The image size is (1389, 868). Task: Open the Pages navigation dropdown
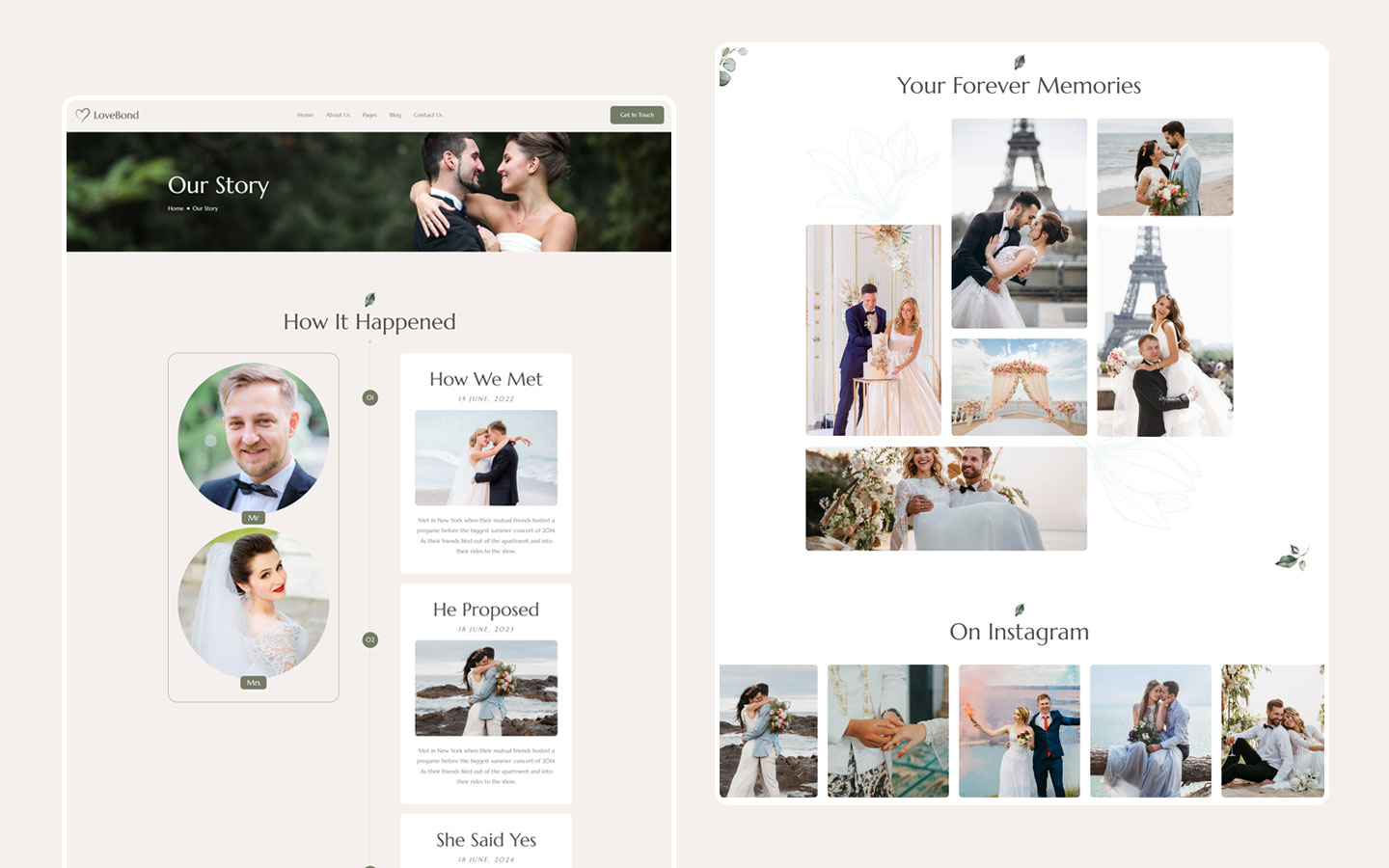tap(369, 115)
